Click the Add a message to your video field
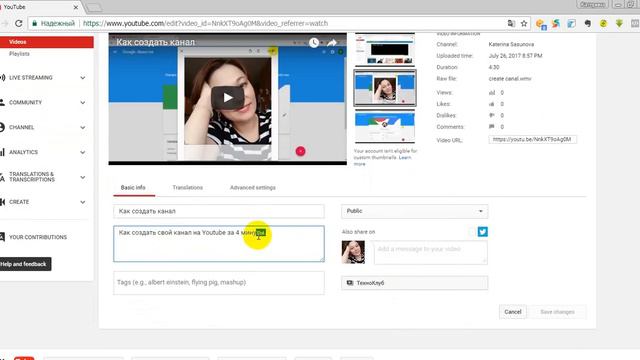This screenshot has height=360, width=640. [x=431, y=253]
